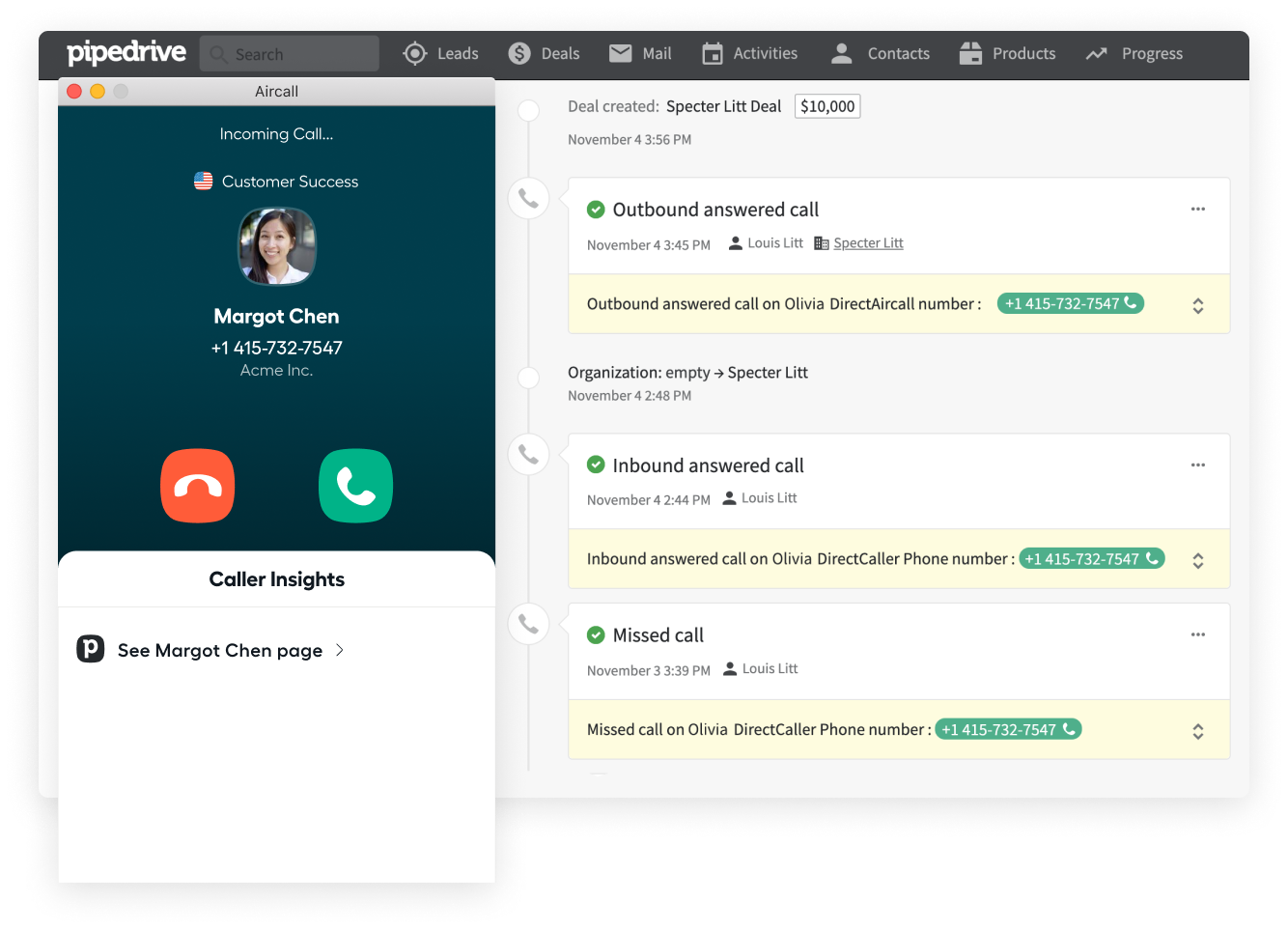The width and height of the screenshot is (1288, 929).
Task: Answer the incoming call with green button
Action: point(356,486)
